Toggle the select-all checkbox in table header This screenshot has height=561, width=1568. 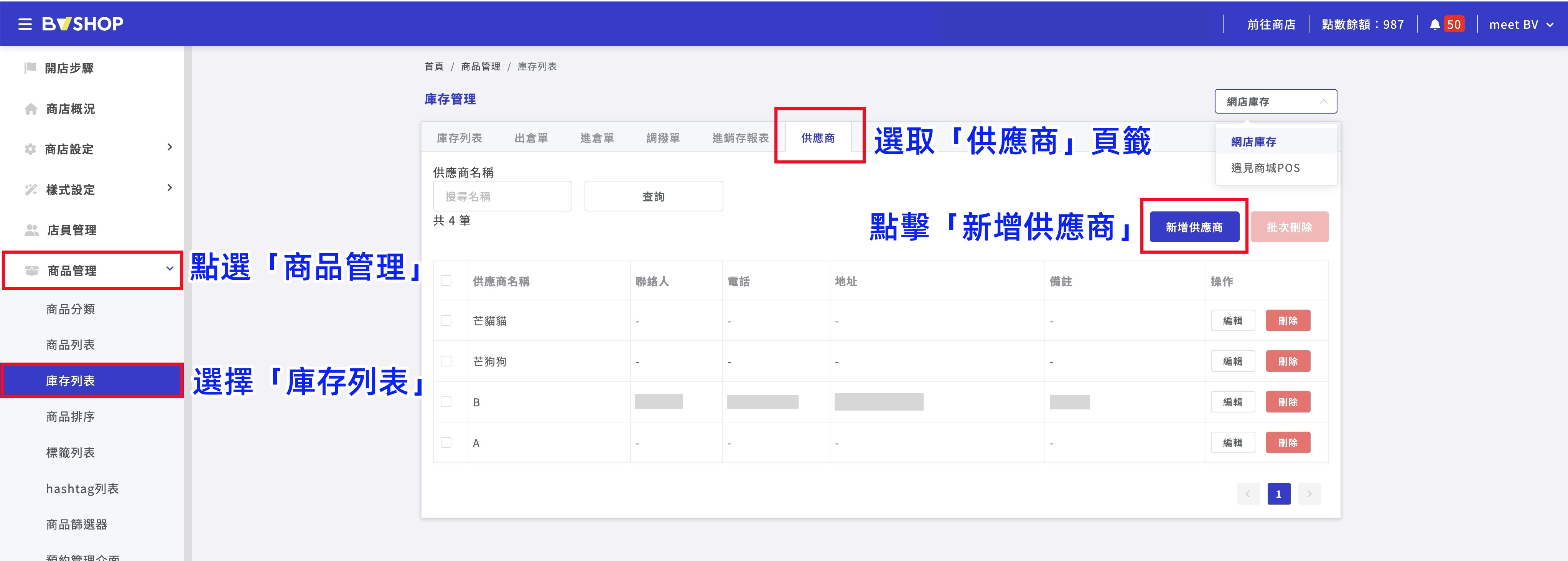[x=446, y=281]
